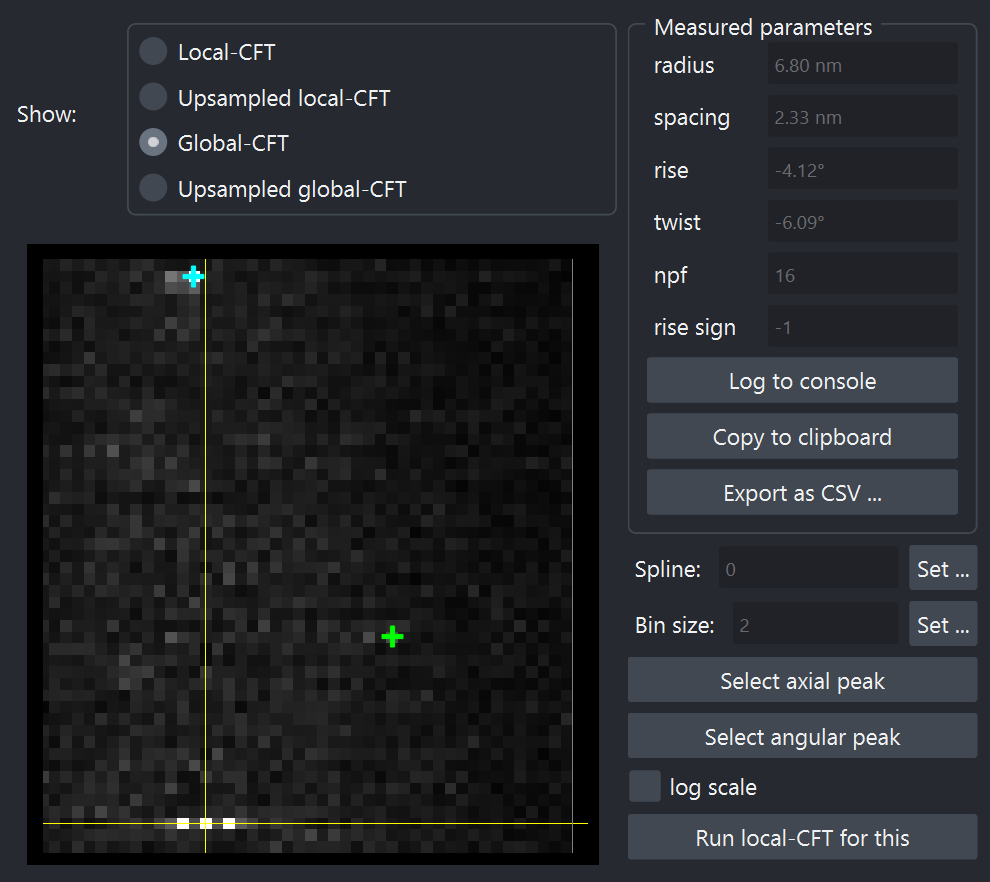The image size is (990, 882).
Task: Click the twist value field
Action: pyautogui.click(x=862, y=222)
